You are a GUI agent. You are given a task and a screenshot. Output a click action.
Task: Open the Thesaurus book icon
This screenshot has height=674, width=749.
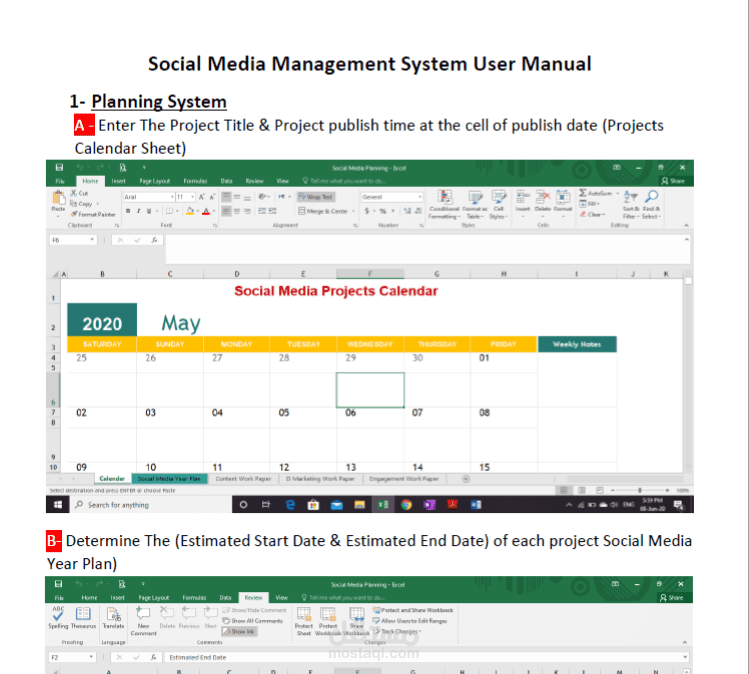pyautogui.click(x=83, y=613)
